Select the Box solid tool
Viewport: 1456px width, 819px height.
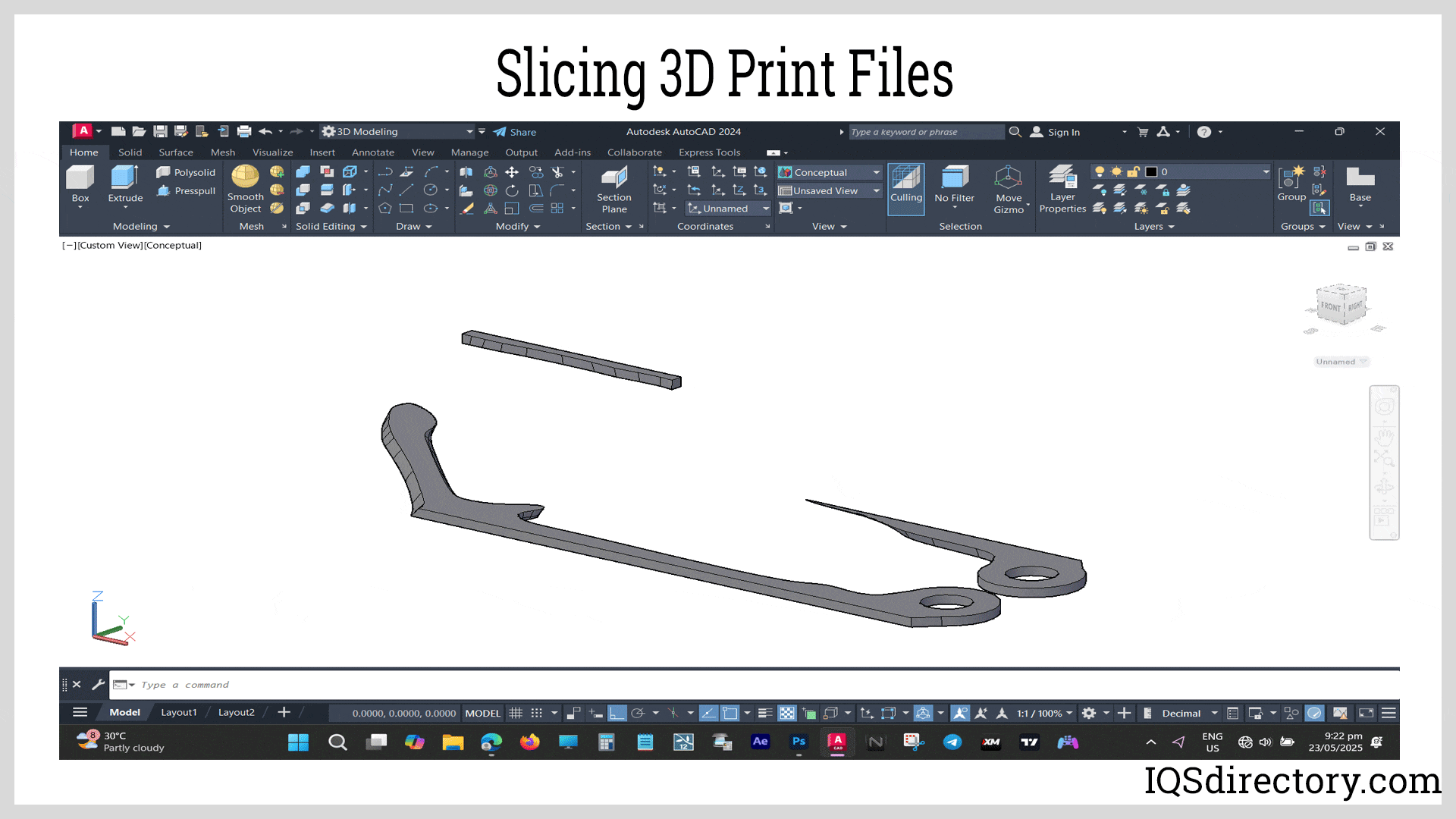pos(80,178)
